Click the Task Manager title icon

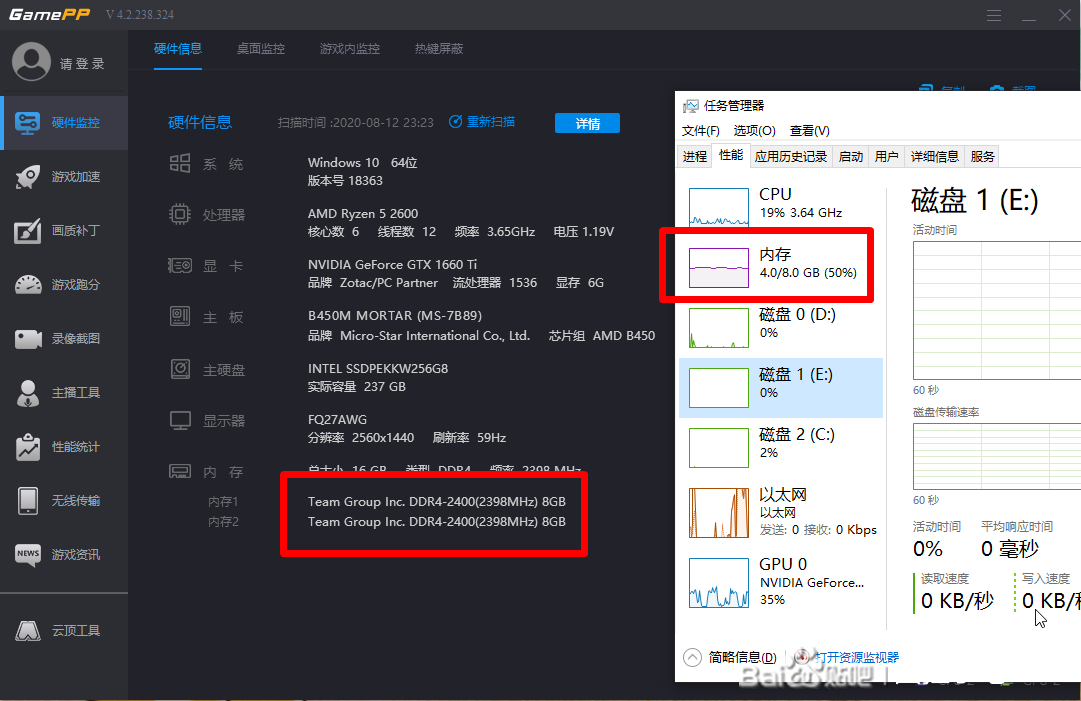click(690, 106)
